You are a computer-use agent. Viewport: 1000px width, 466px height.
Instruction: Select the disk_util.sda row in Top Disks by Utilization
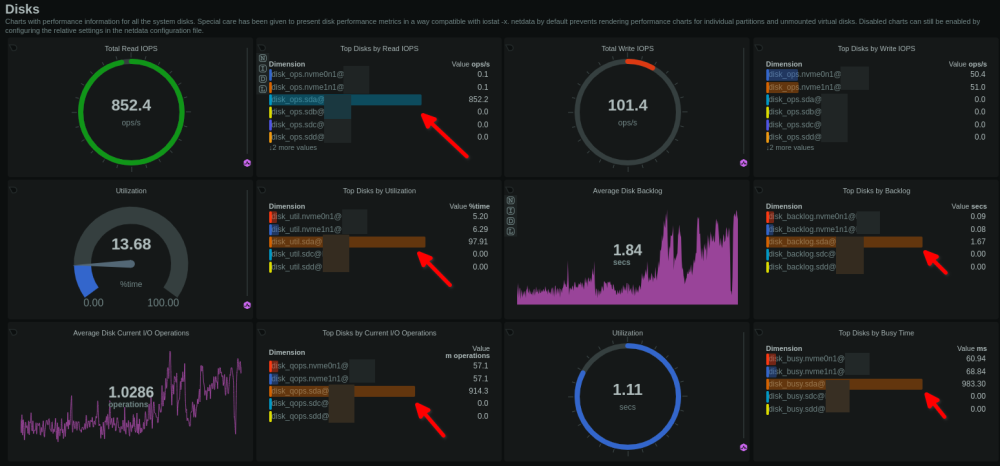click(379, 242)
